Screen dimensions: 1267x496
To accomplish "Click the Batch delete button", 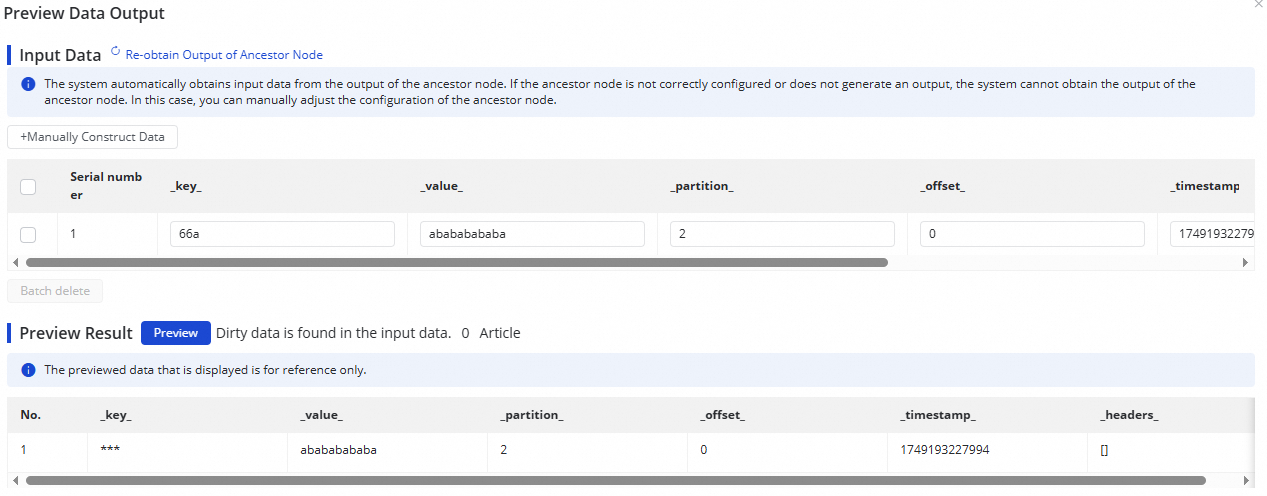I will click(55, 291).
